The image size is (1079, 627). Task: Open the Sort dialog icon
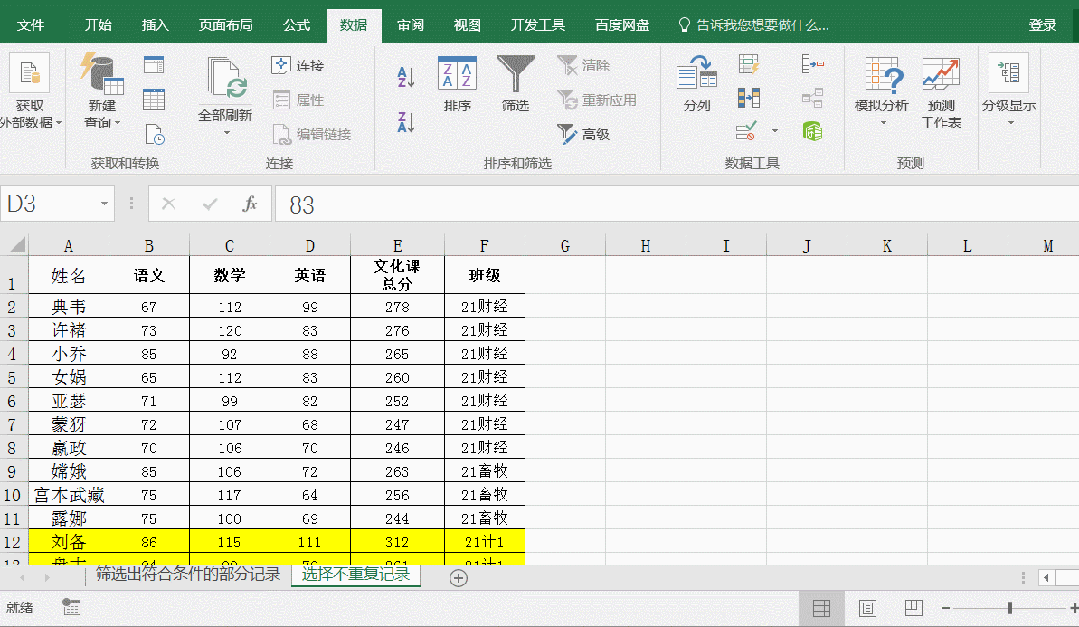(x=457, y=74)
